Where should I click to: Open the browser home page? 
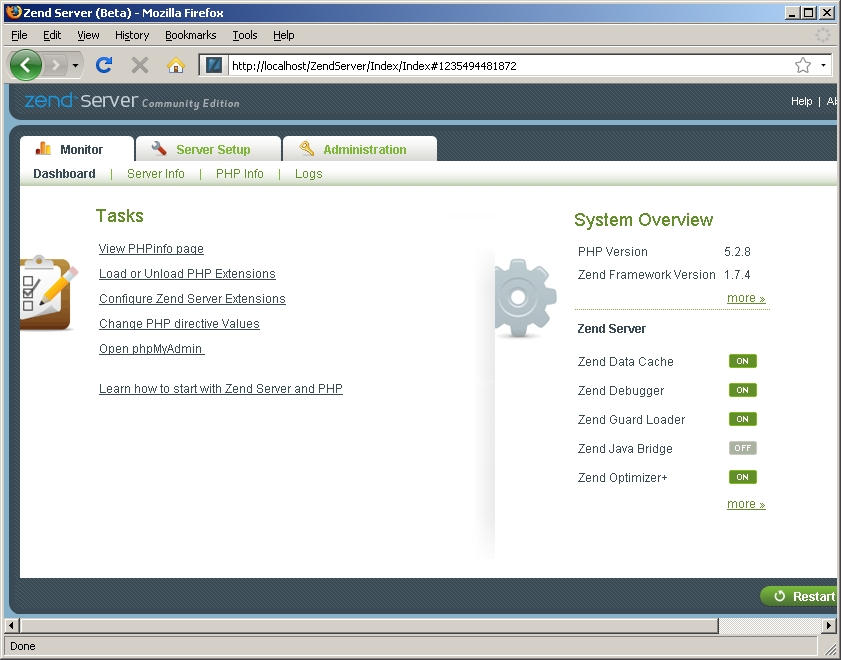[178, 65]
